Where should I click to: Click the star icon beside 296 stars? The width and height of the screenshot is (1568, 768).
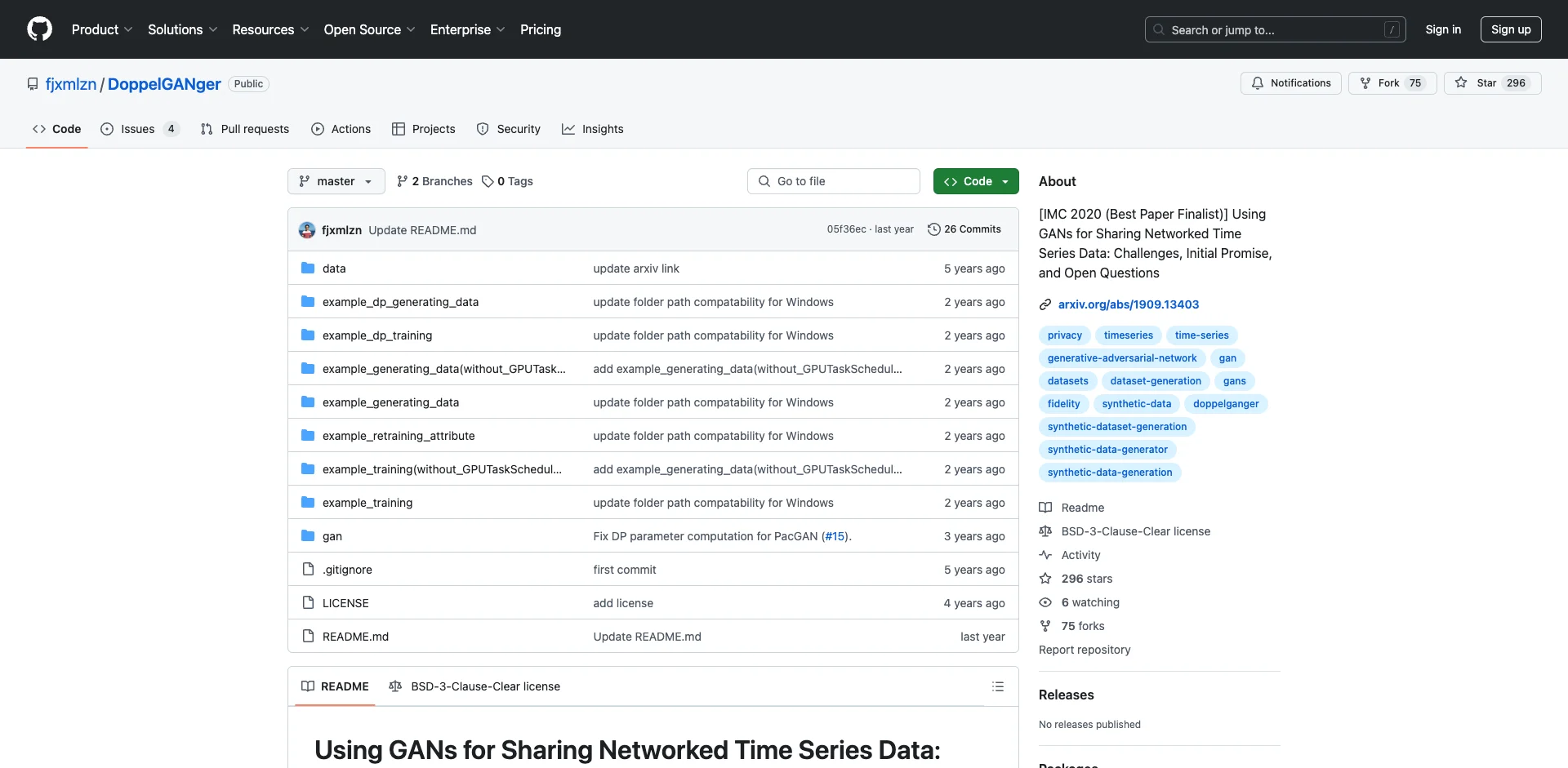[1045, 579]
